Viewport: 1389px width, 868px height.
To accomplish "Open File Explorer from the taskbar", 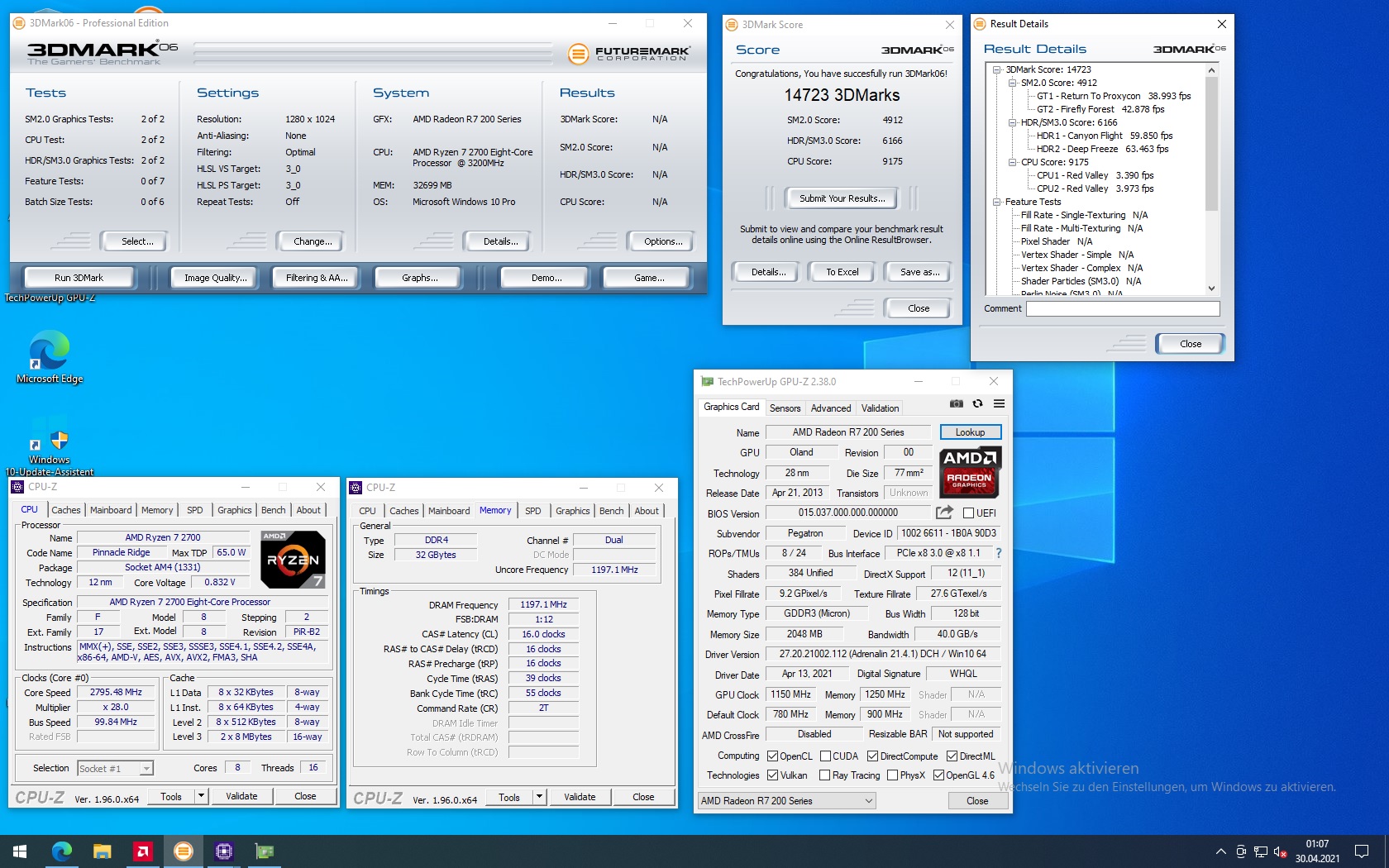I will tap(102, 851).
